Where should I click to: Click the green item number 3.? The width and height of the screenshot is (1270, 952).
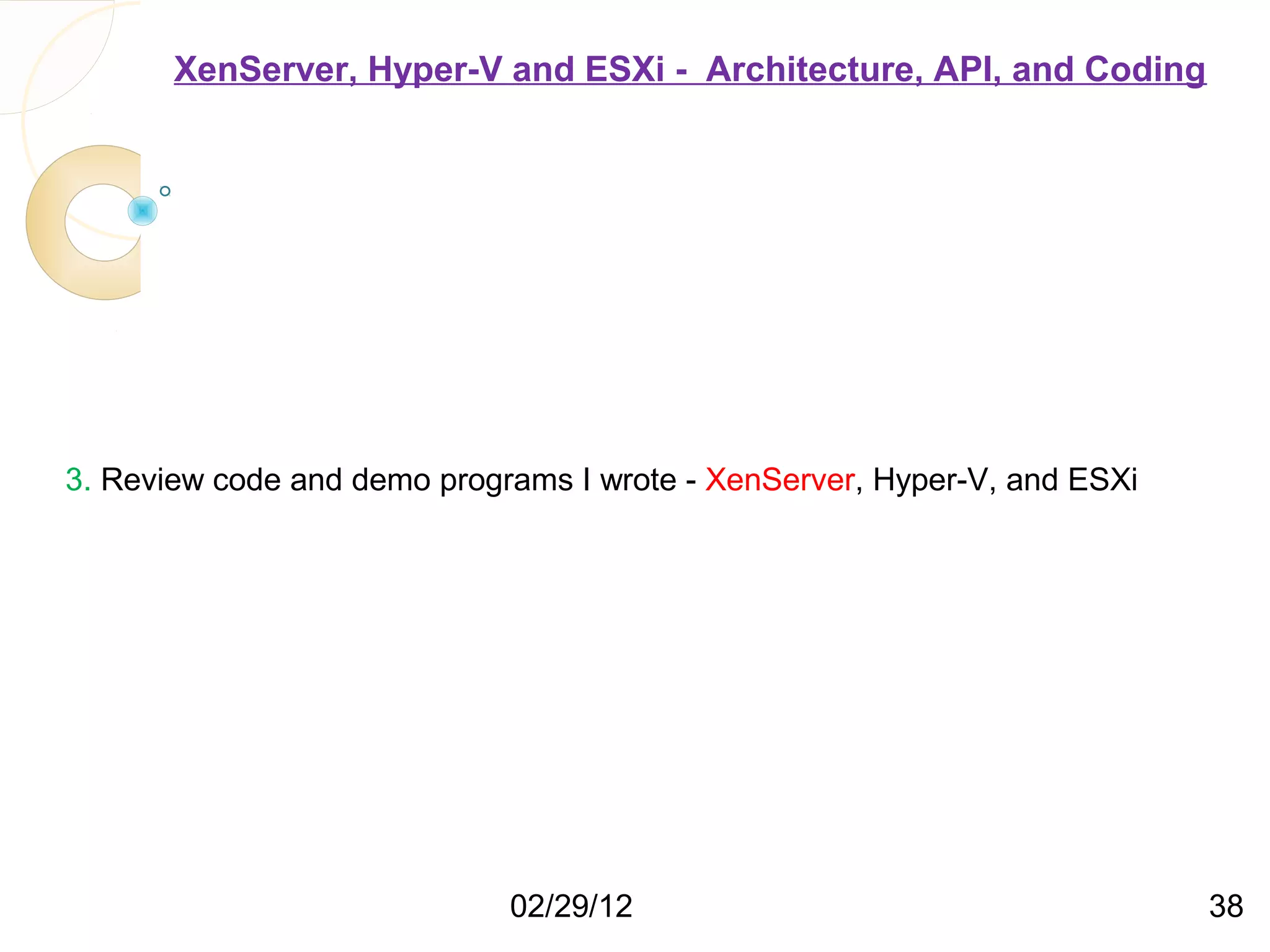point(78,480)
